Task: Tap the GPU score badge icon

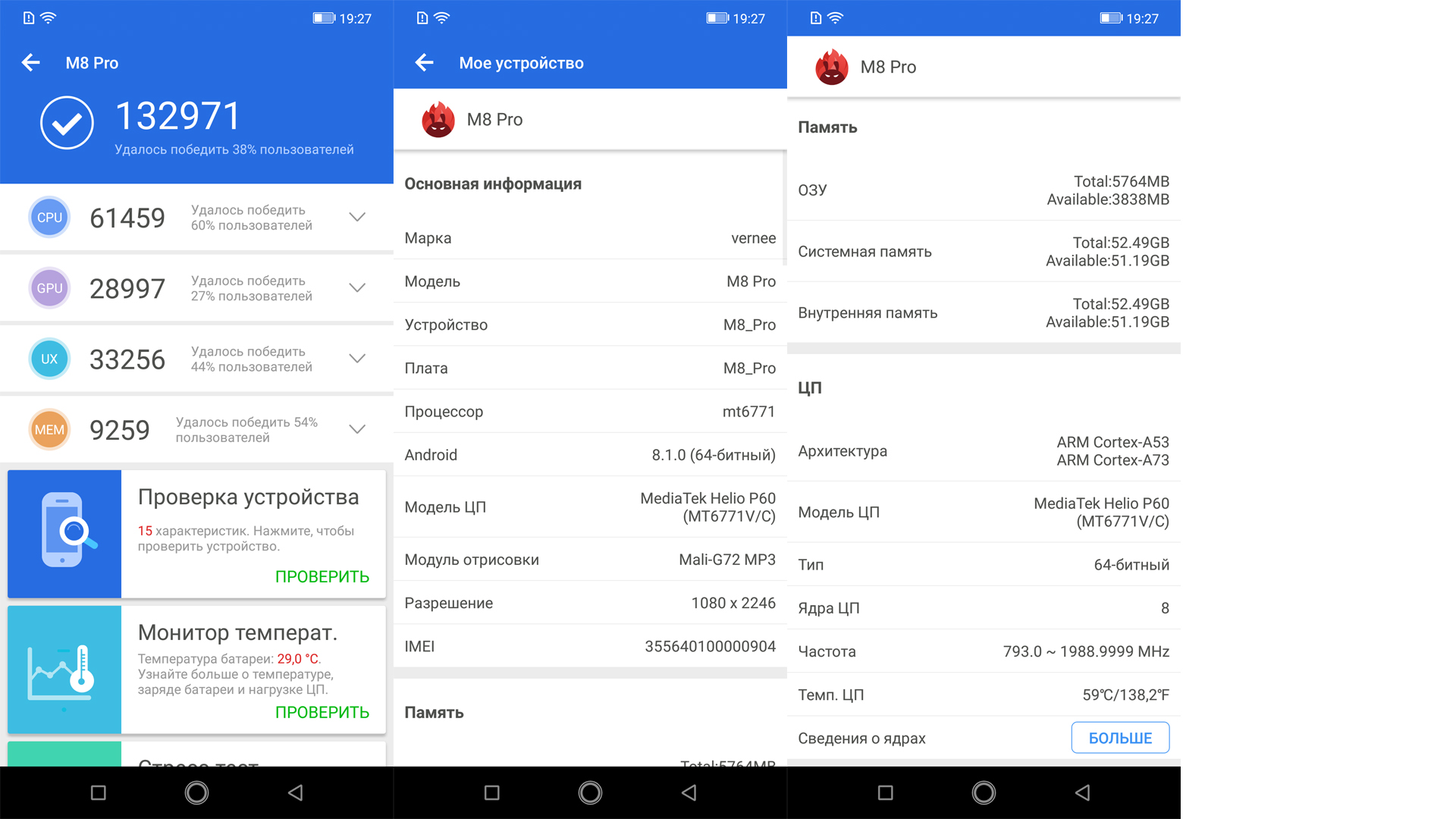Action: [49, 288]
